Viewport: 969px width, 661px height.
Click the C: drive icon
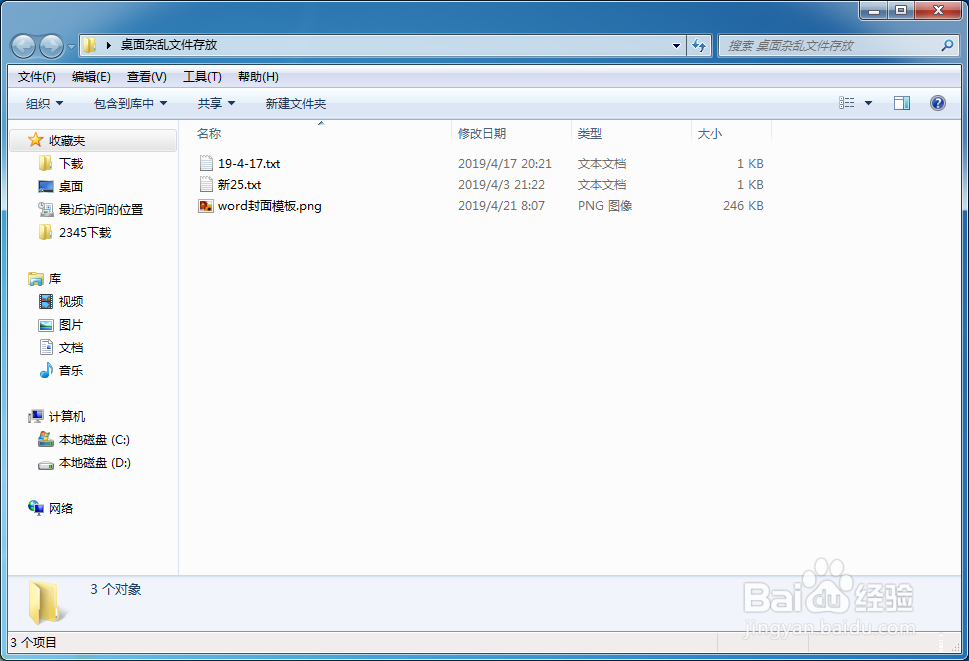click(x=46, y=439)
